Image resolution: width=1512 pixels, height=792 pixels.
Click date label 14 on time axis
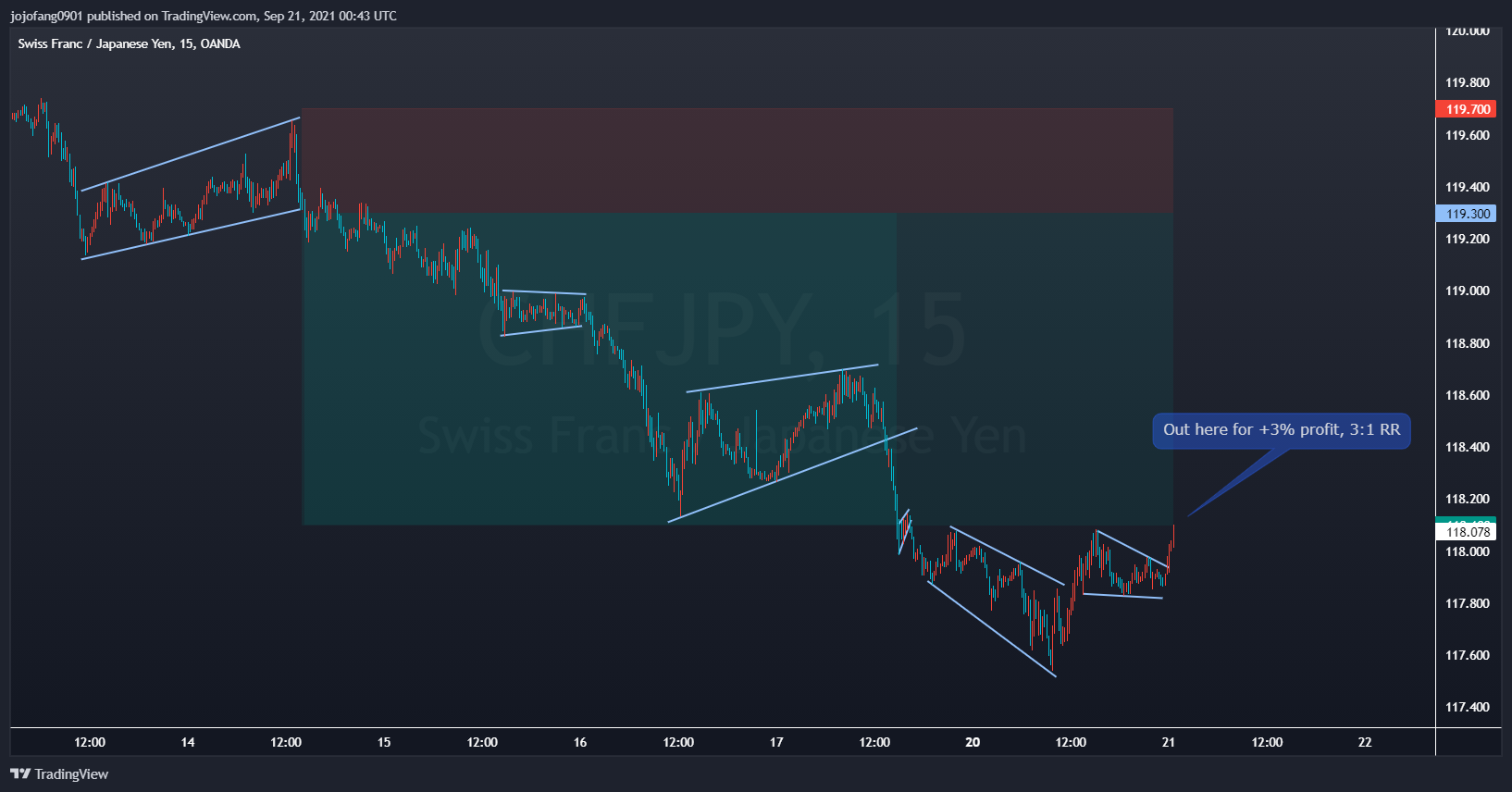[188, 742]
